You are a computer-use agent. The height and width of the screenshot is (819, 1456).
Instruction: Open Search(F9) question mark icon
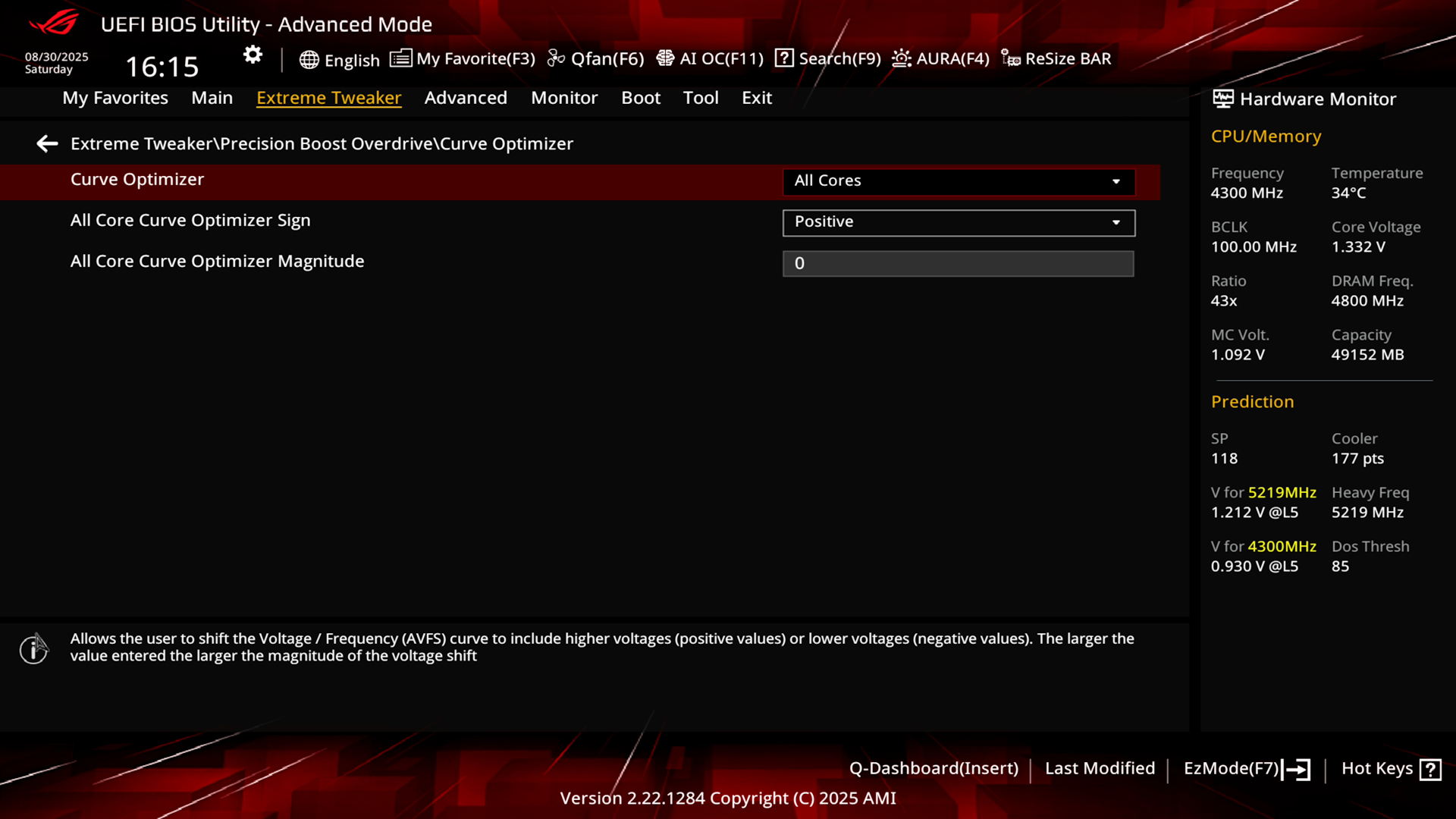784,58
